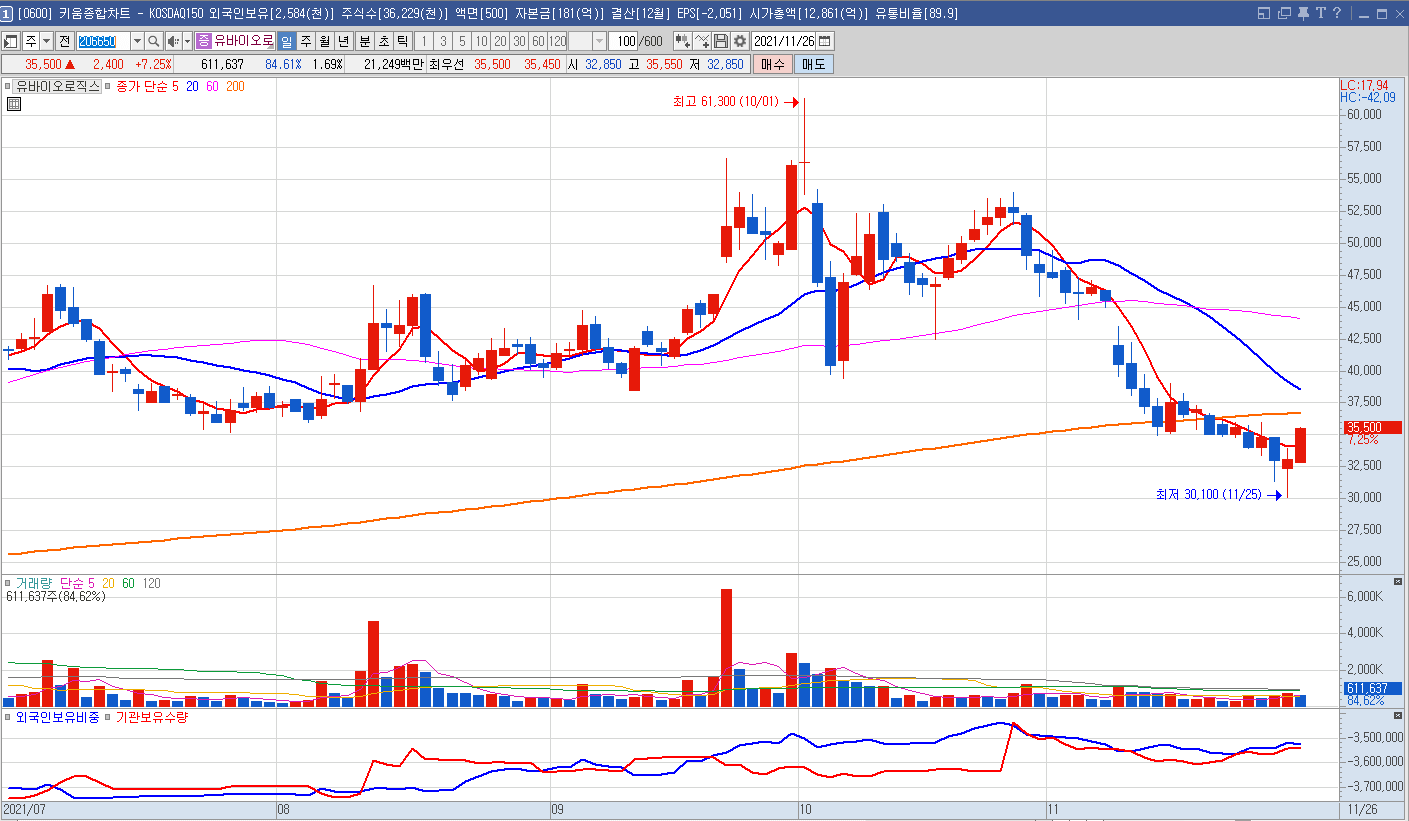Click the T font icon in title bar
The image size is (1409, 821).
click(1321, 13)
